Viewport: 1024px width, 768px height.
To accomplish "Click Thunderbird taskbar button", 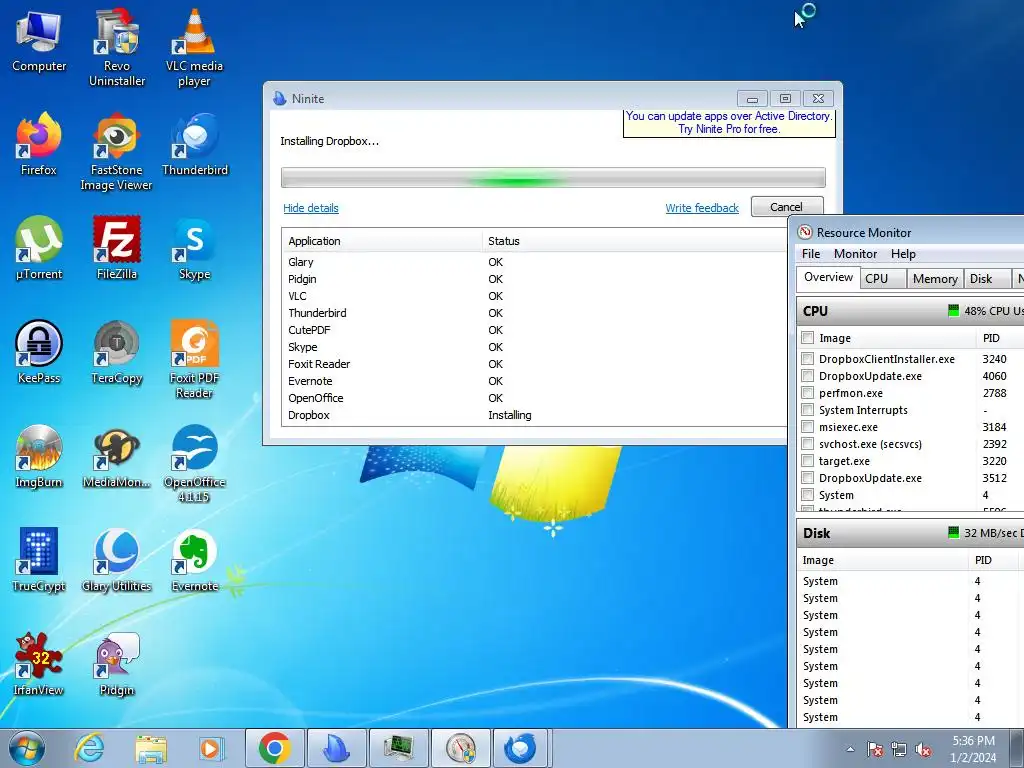I will pyautogui.click(x=522, y=748).
